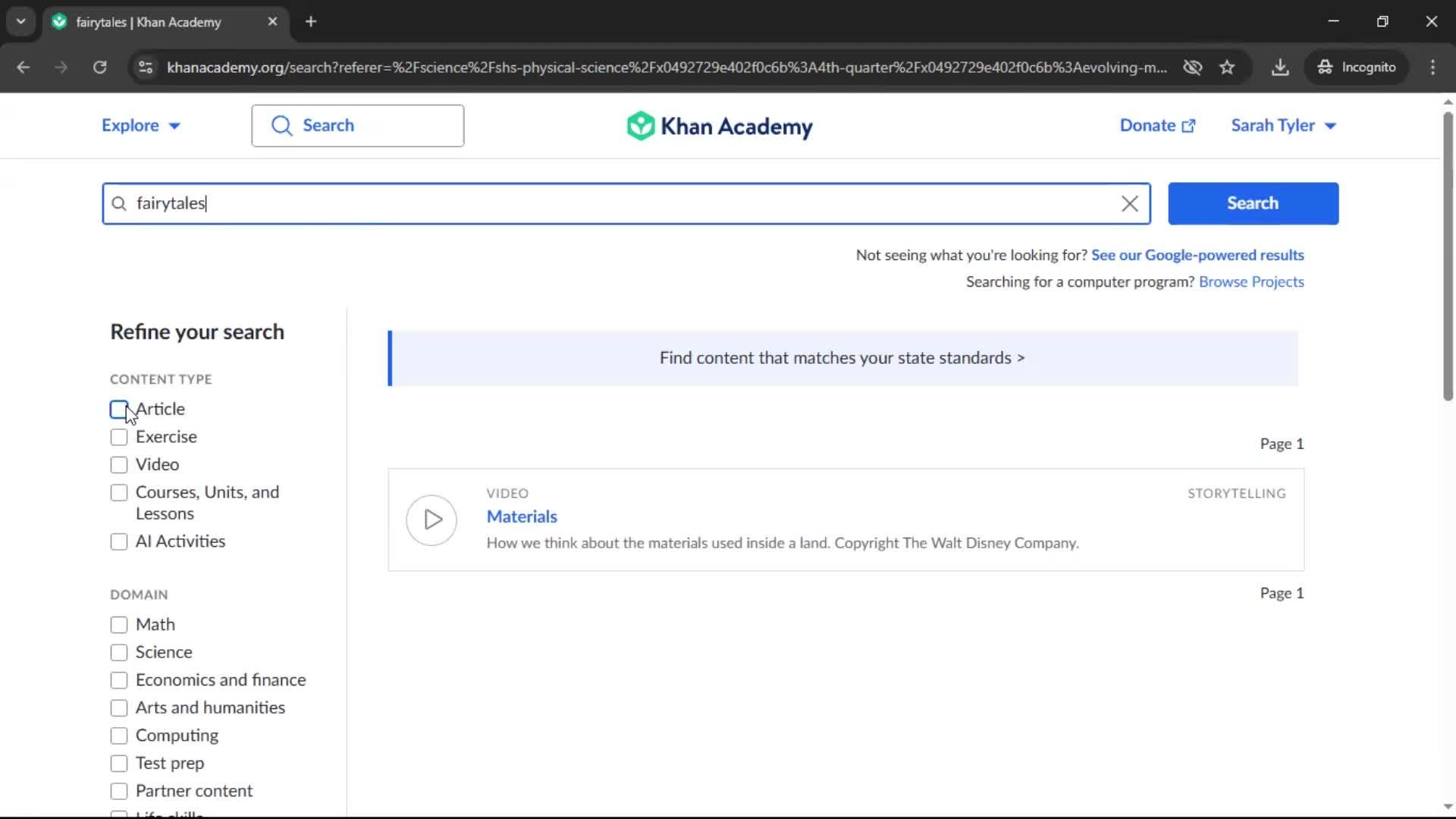Click the browser address bar URL

click(x=666, y=67)
